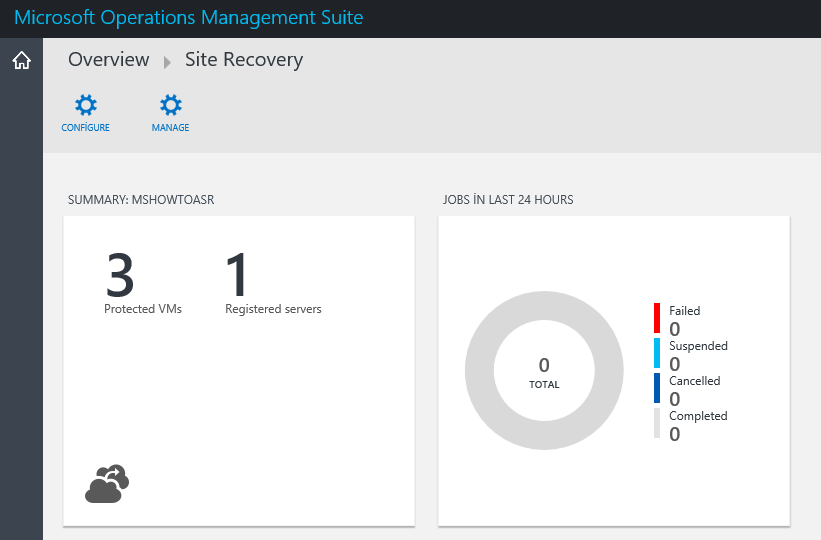Open the Manage gear icon
Screen dimensions: 821x540
171,105
